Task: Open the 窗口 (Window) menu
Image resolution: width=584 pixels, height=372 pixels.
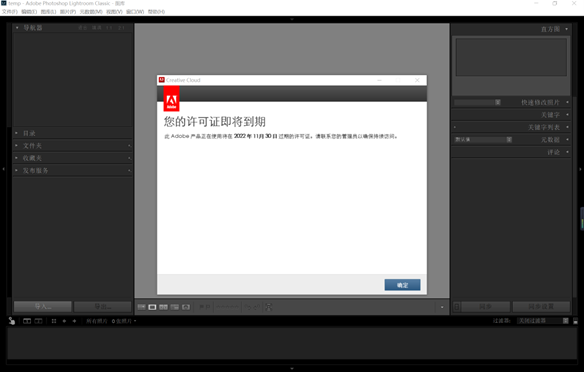Action: point(135,12)
